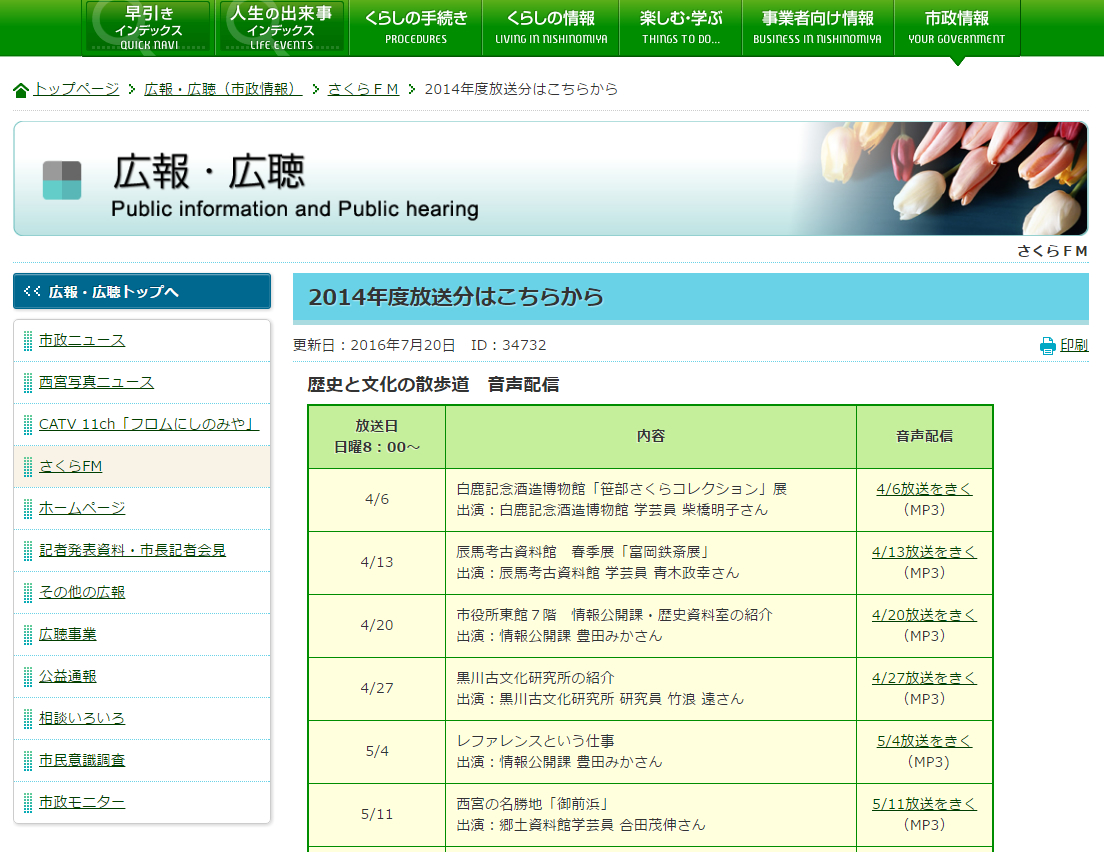
Task: Open the くらしの手続き Procedures menu
Action: tap(414, 26)
